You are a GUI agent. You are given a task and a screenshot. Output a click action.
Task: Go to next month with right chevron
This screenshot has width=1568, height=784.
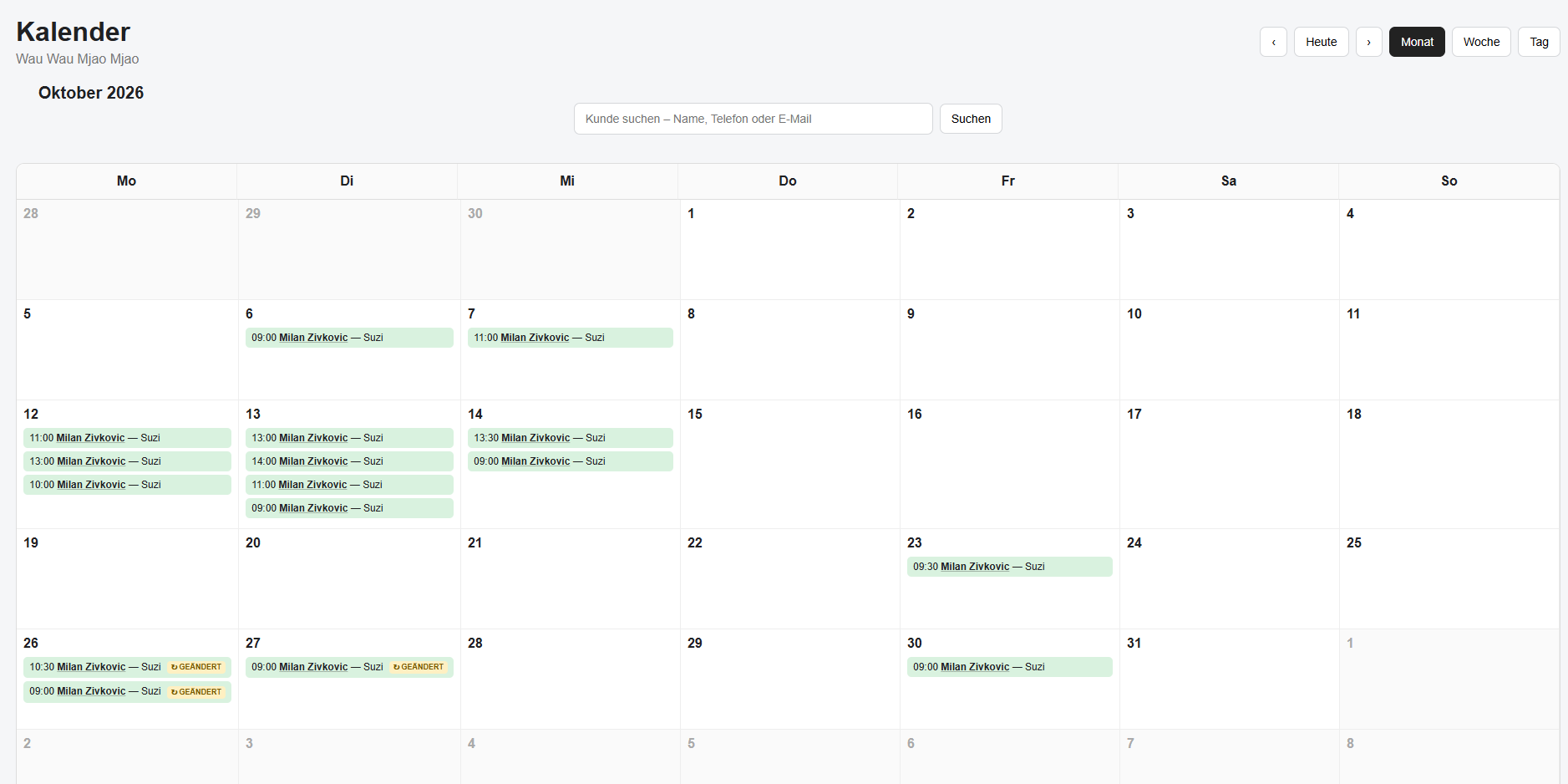click(x=1368, y=42)
